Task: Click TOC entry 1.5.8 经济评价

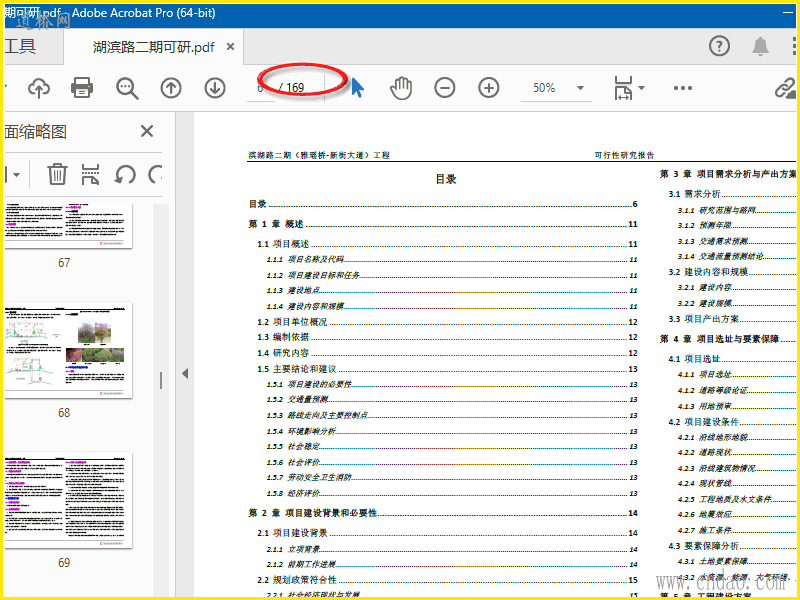Action: coord(452,493)
